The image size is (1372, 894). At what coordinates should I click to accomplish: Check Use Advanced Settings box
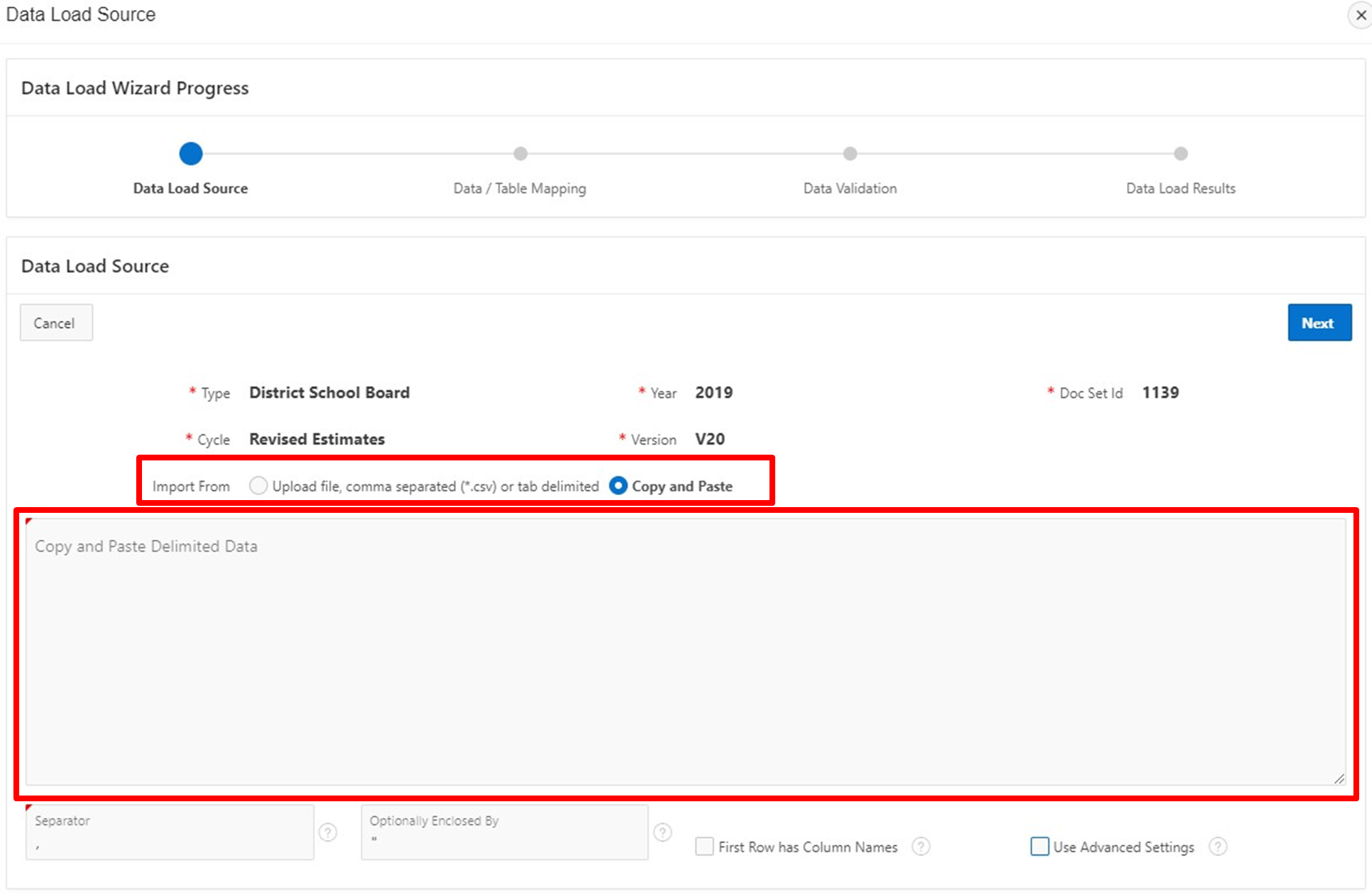coord(1039,847)
